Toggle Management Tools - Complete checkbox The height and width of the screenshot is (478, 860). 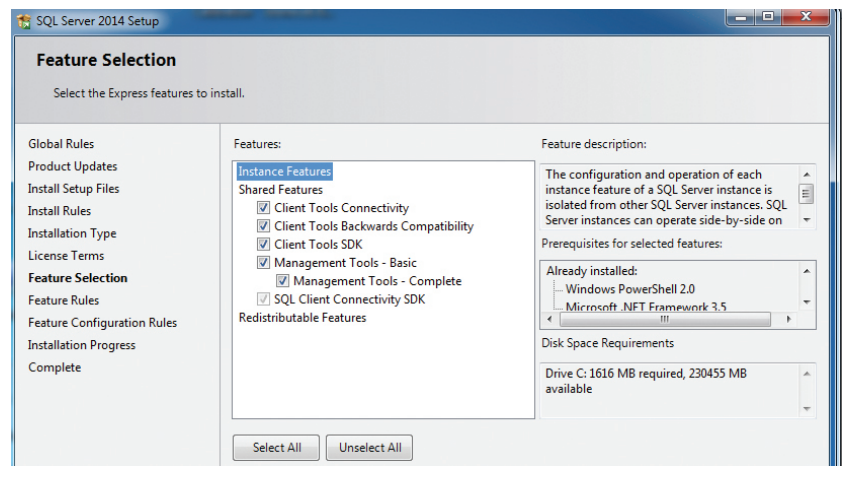click(x=283, y=281)
